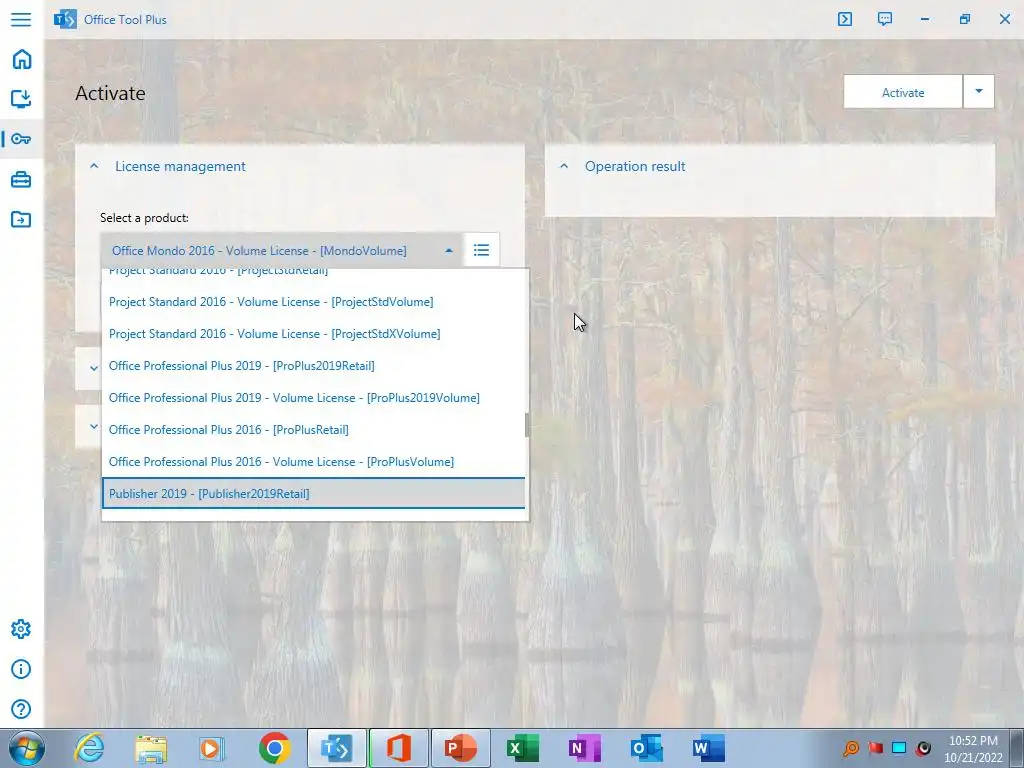Open Excel from taskbar
Screen dimensions: 1024x768
[x=522, y=748]
